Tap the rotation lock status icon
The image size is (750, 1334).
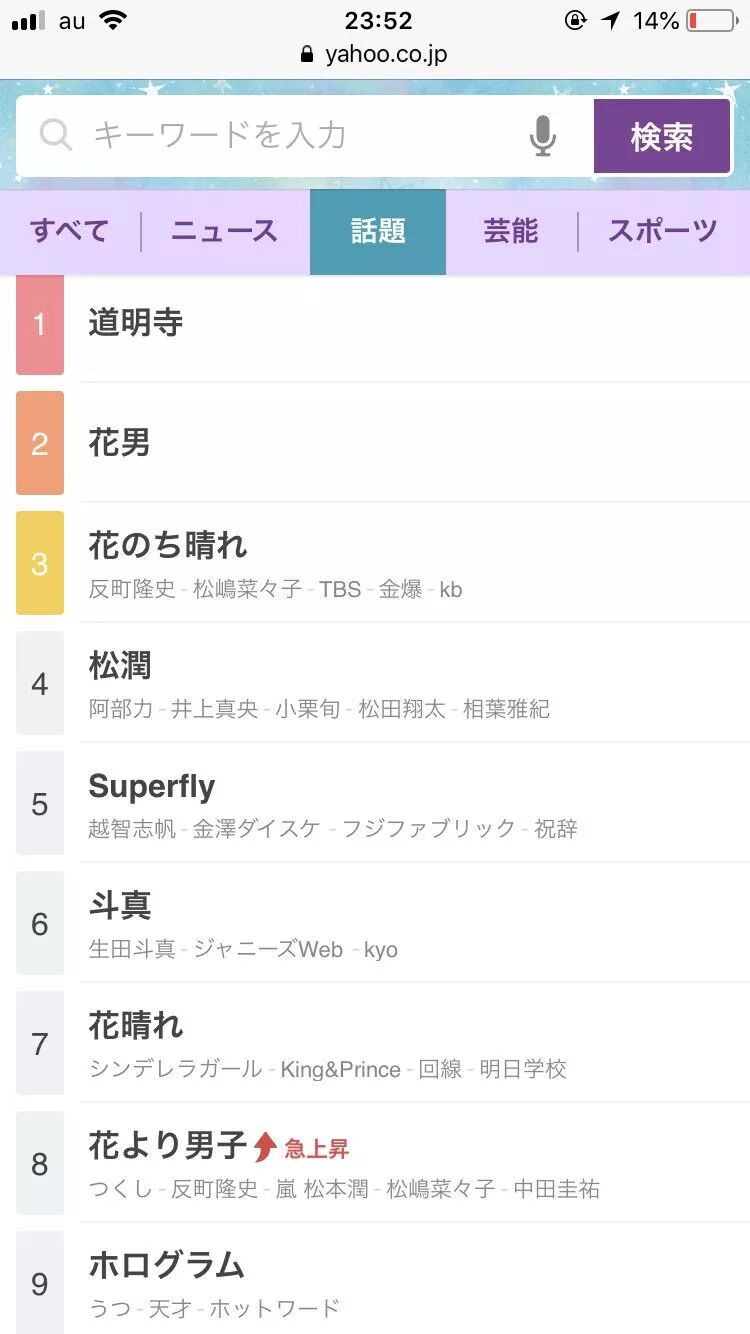[575, 21]
